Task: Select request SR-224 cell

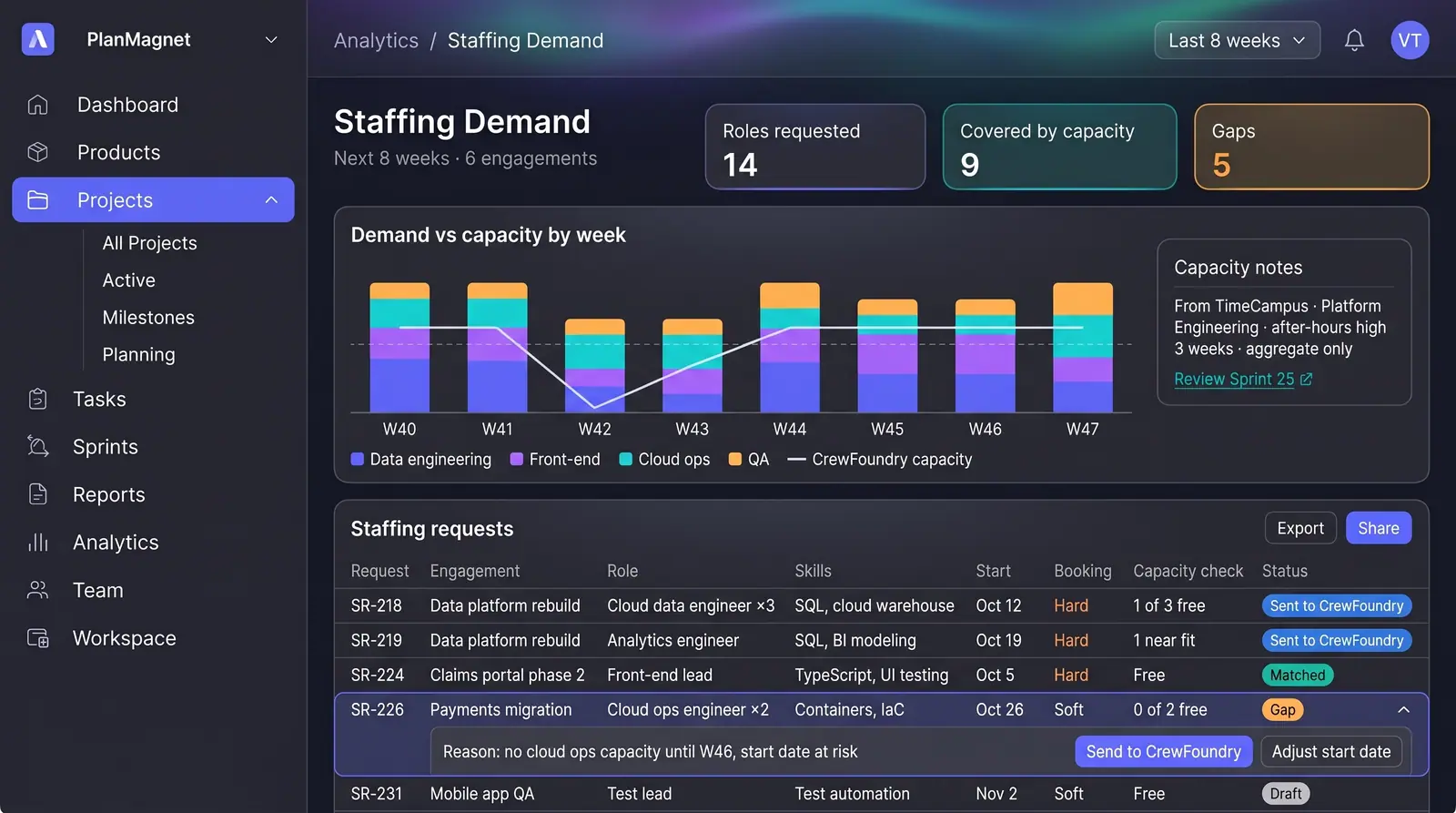Action: tap(378, 676)
